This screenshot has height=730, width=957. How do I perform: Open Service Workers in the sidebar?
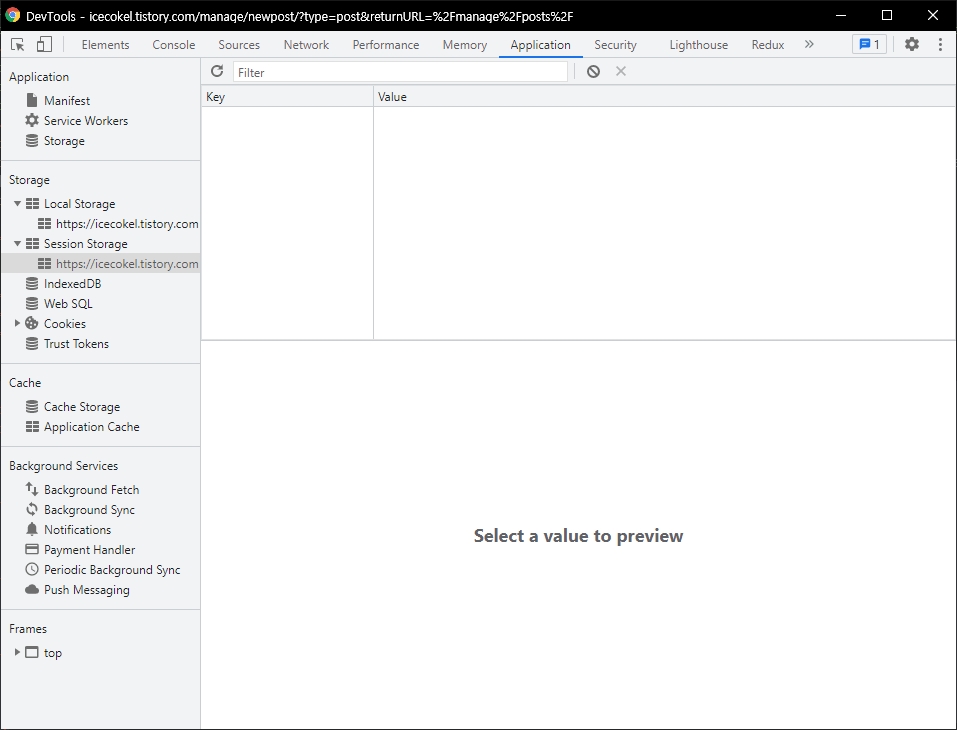85,121
